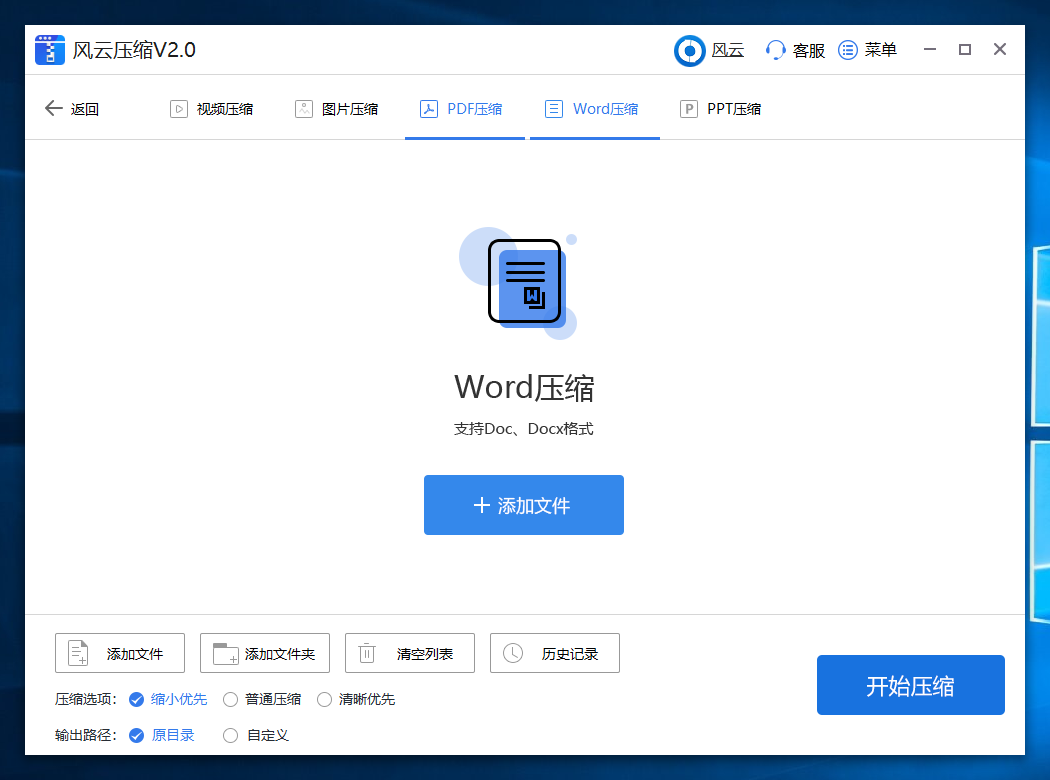Click the 图片压缩 picture icon
The image size is (1050, 780).
[x=304, y=109]
